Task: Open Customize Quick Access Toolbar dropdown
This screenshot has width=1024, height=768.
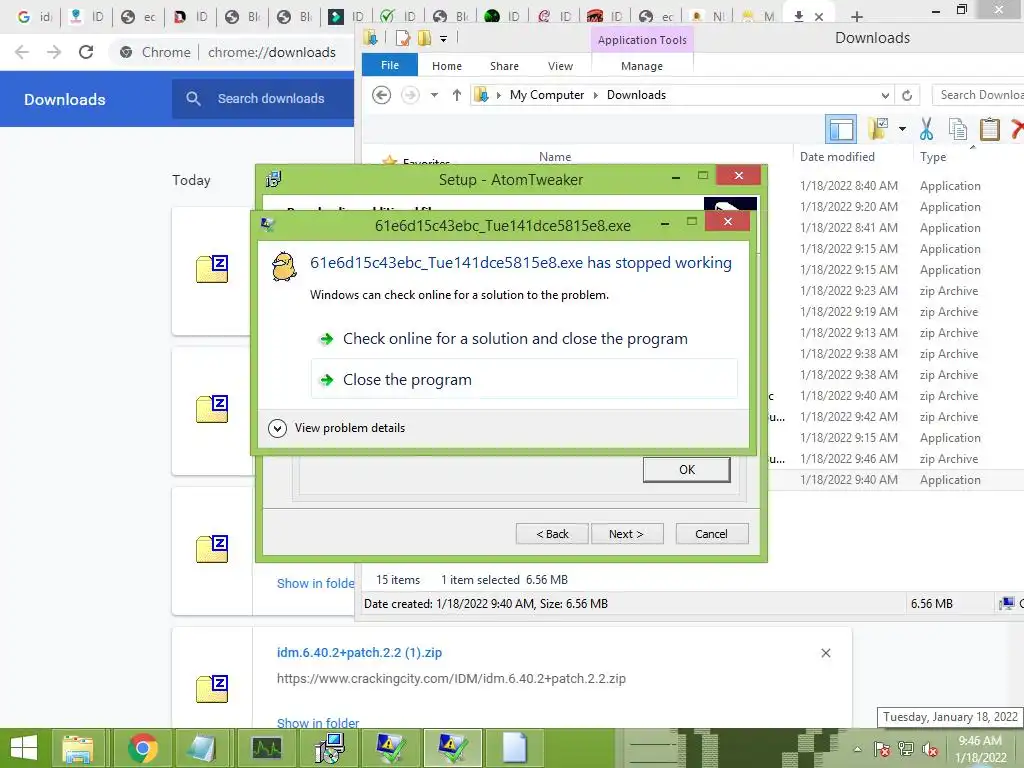Action: pos(443,39)
